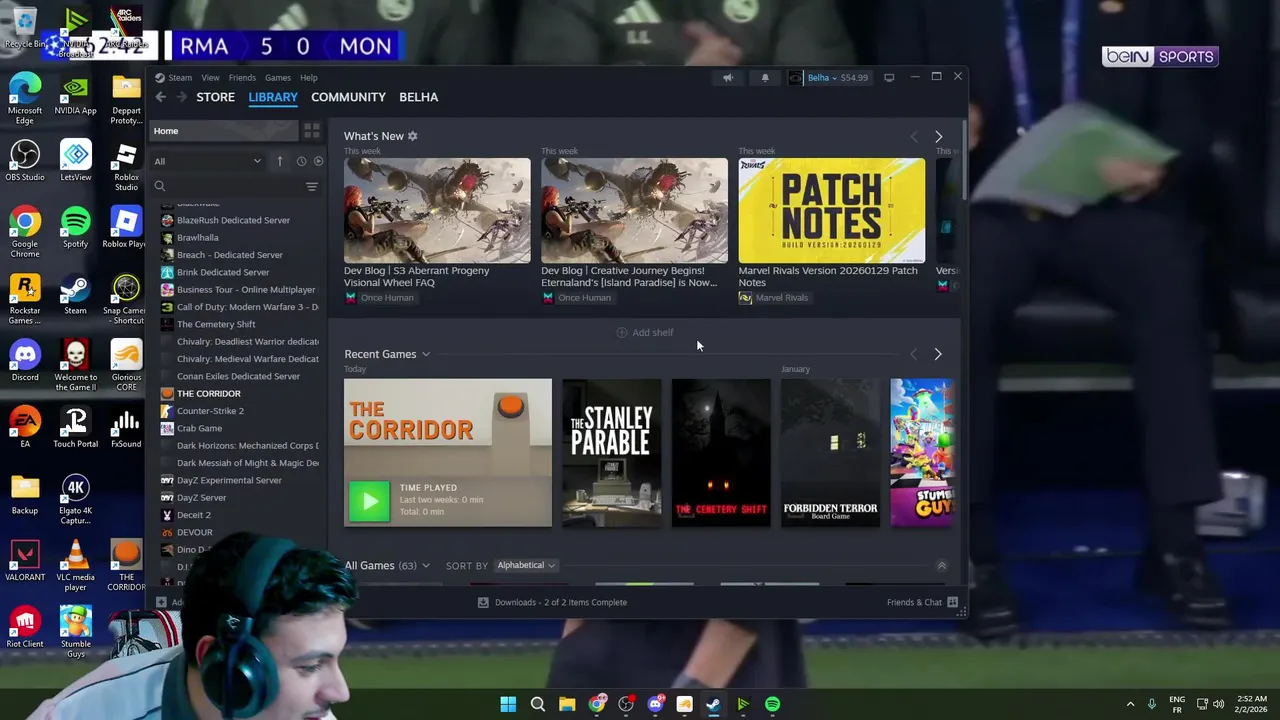The height and width of the screenshot is (720, 1280).
Task: Switch Steam to Big Picture mode icon
Action: tap(889, 78)
